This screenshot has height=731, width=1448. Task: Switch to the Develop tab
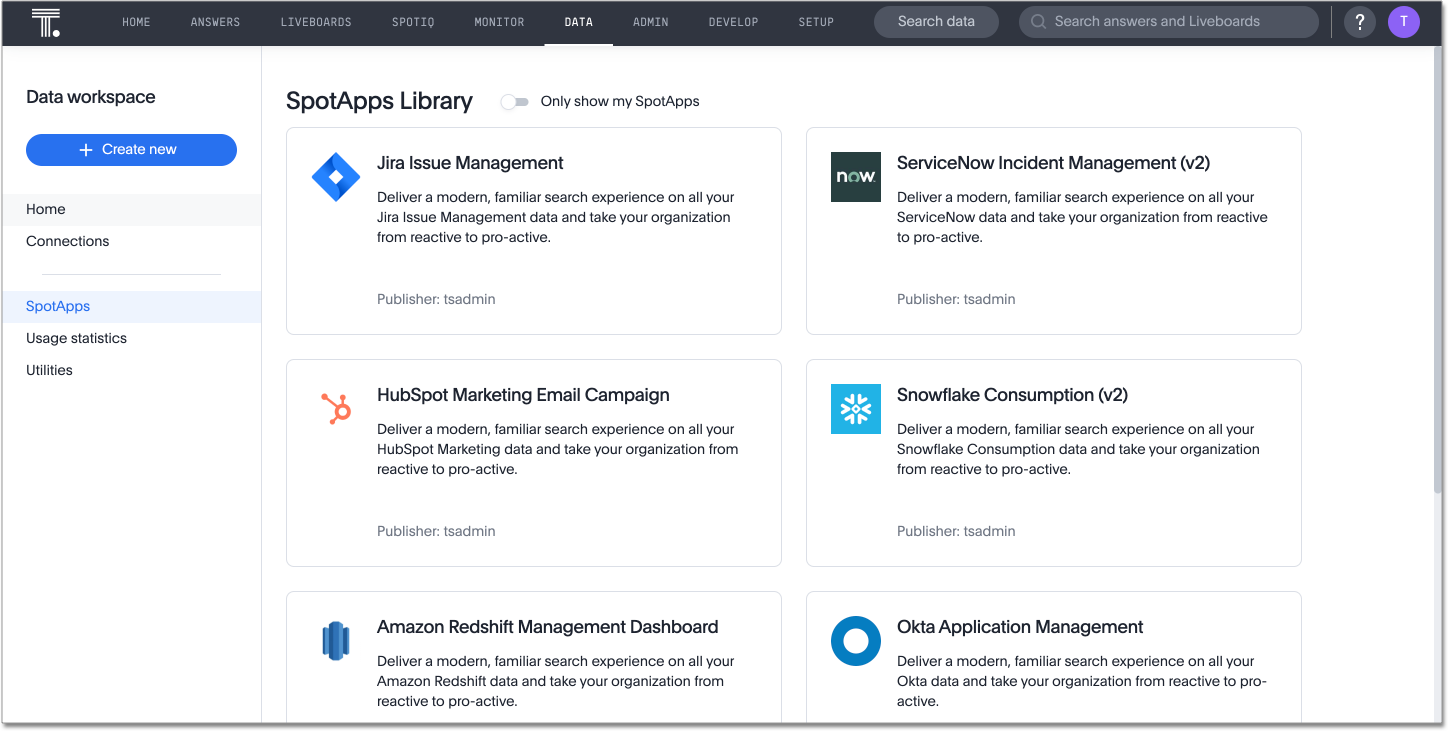point(733,22)
